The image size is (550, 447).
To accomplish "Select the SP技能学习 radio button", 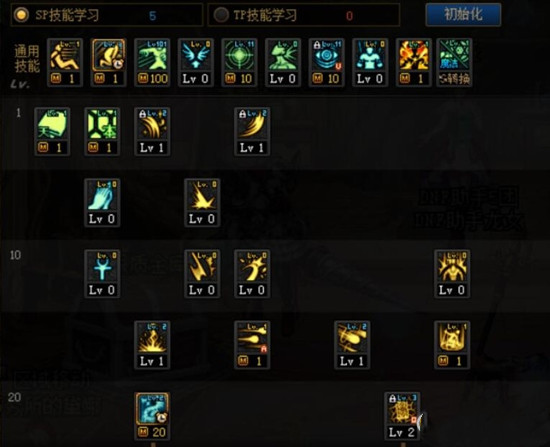I will coord(21,15).
